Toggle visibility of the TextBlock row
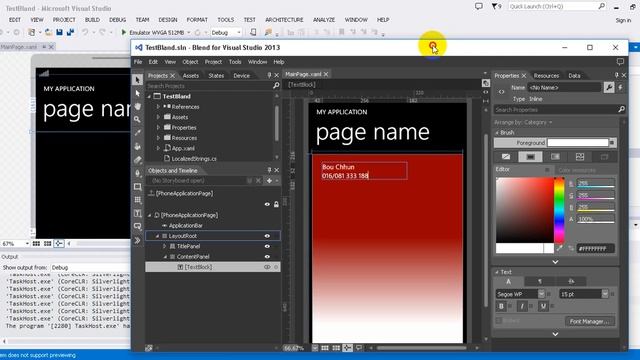The height and width of the screenshot is (360, 640). click(267, 267)
